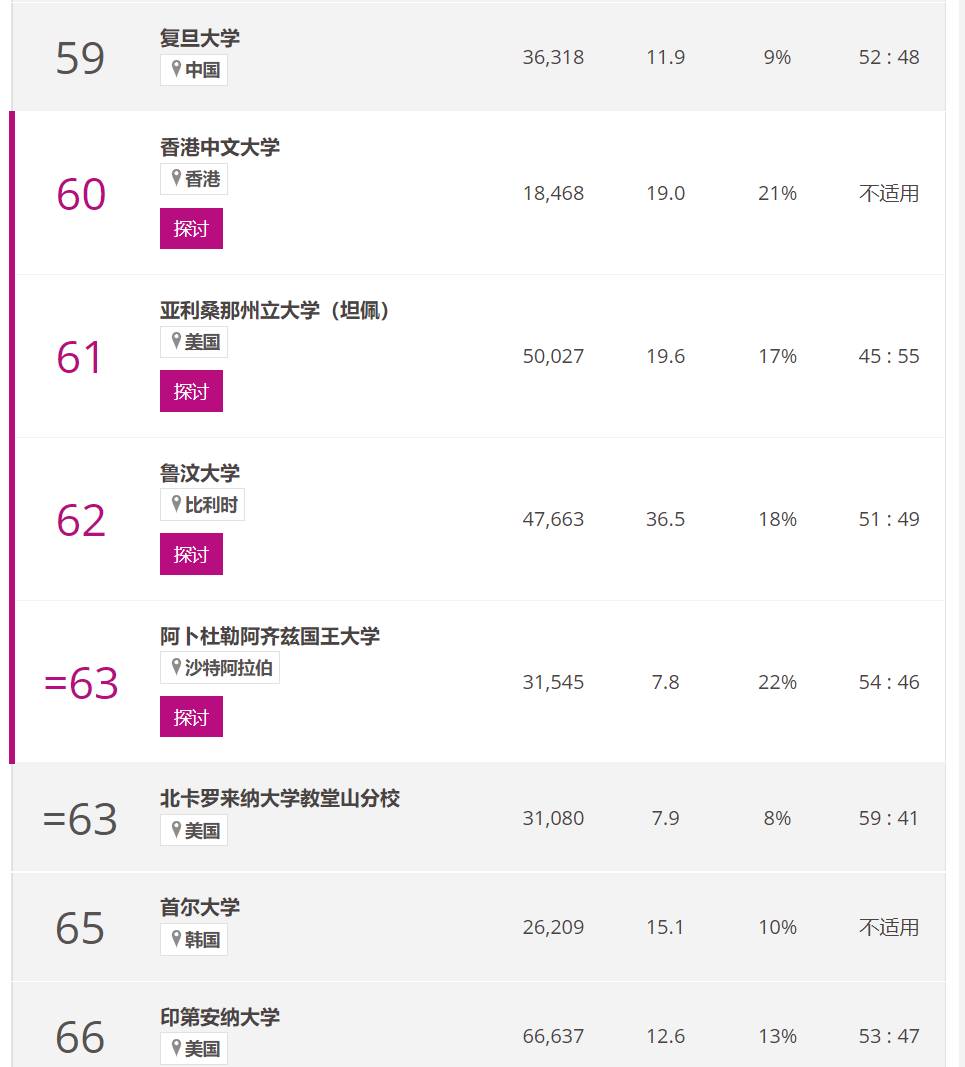Click 探讨 button for 阿卜杜勒阿齐兹国王大学
Viewport: 965px width, 1067px height.
click(x=191, y=717)
